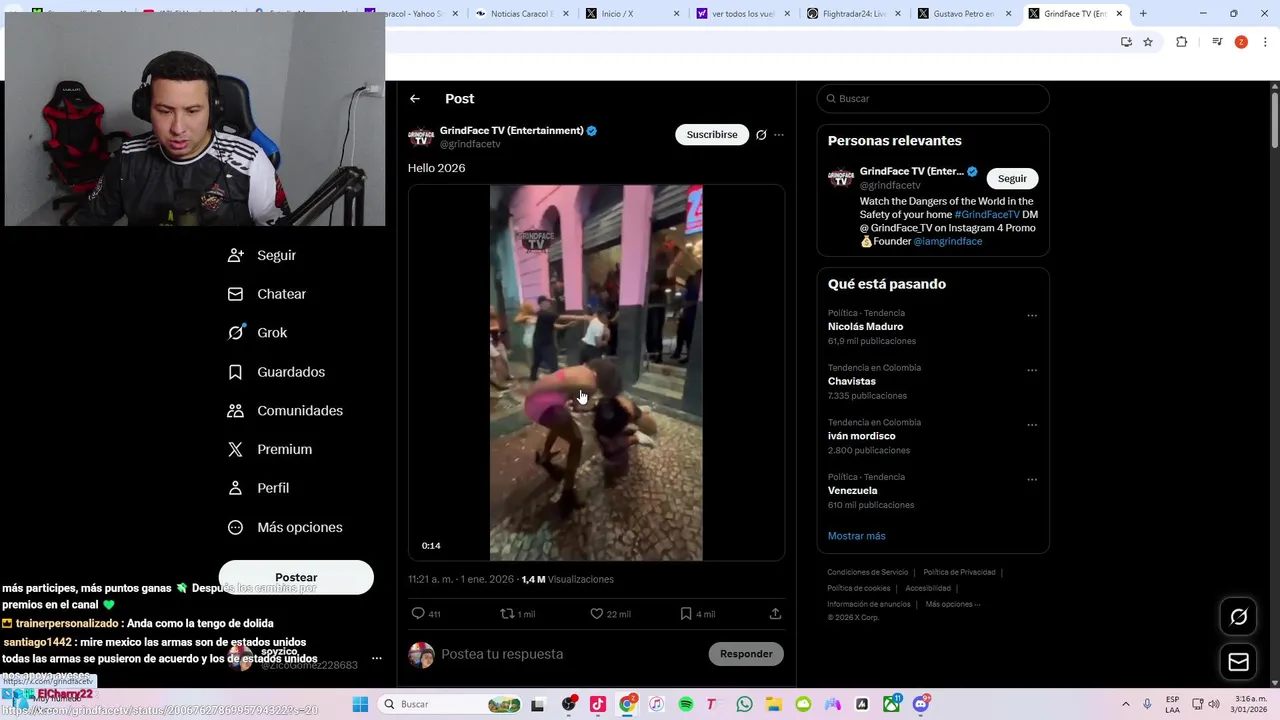
Task: Open Premium in the sidebar
Action: point(271,450)
